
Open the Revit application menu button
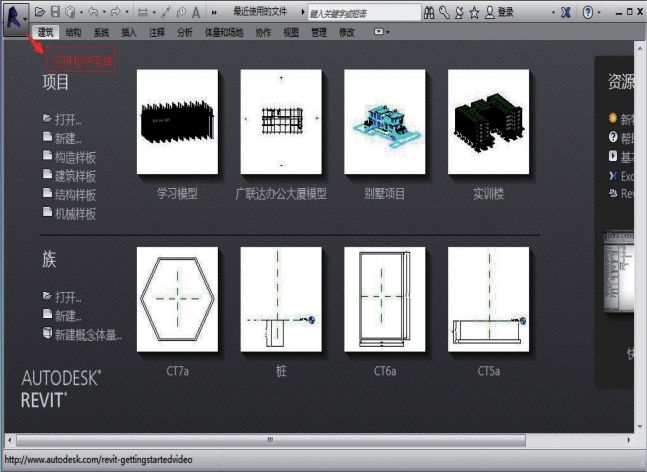[x=16, y=19]
